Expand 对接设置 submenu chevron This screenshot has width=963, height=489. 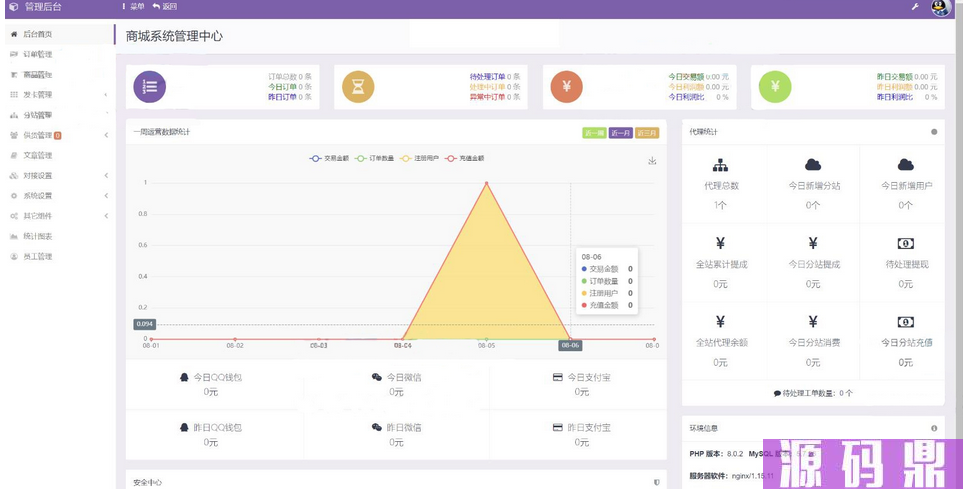[106, 176]
